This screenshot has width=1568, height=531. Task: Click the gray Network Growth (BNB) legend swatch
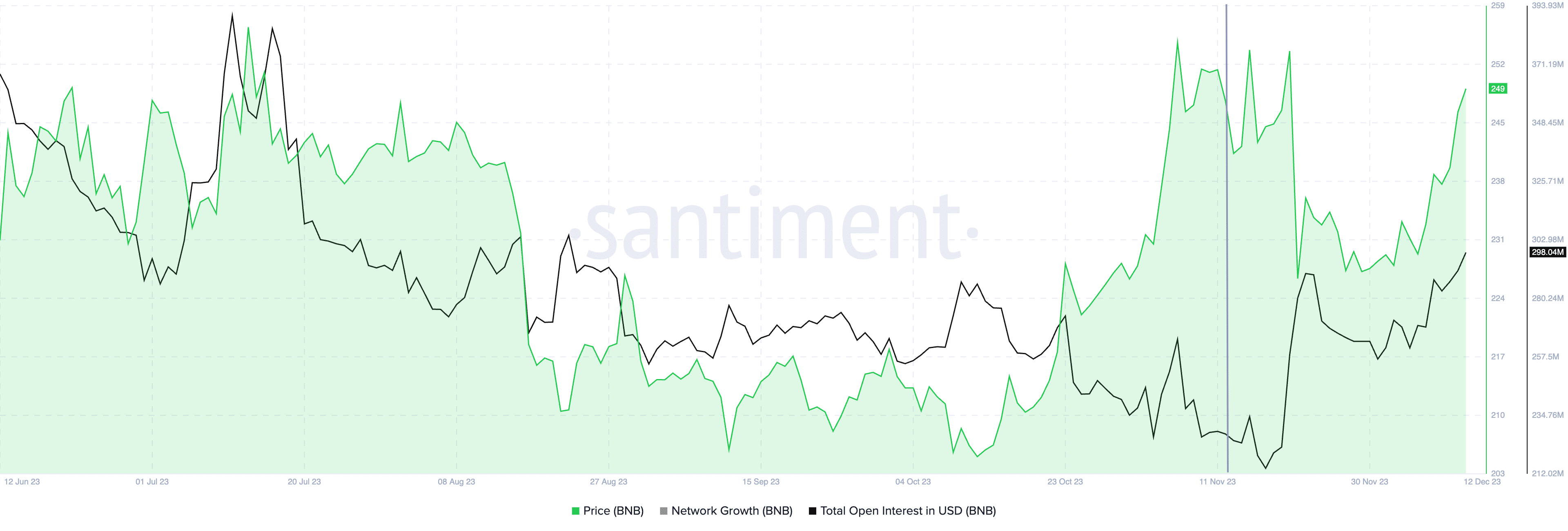coord(664,511)
